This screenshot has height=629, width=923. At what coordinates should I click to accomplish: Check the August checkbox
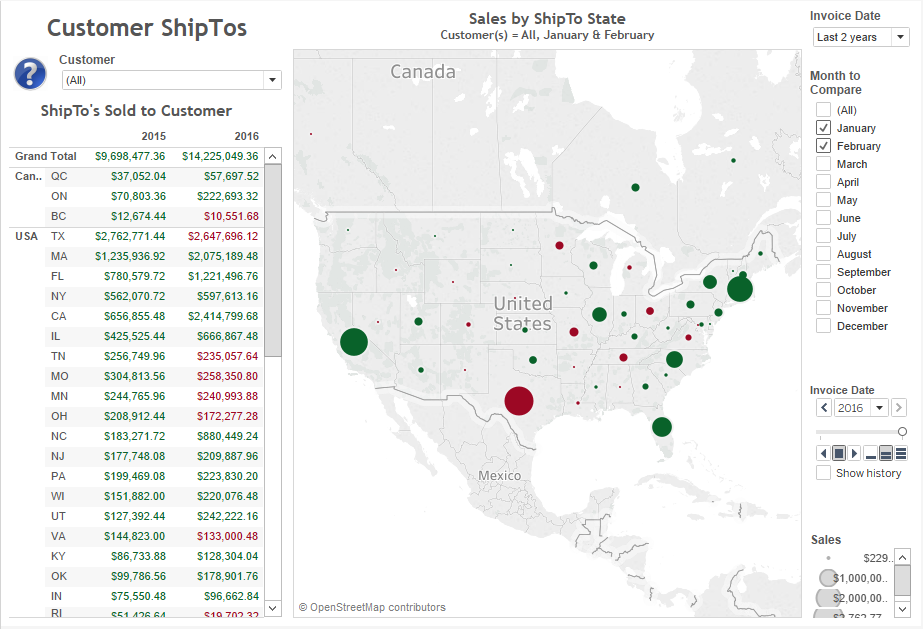point(824,254)
